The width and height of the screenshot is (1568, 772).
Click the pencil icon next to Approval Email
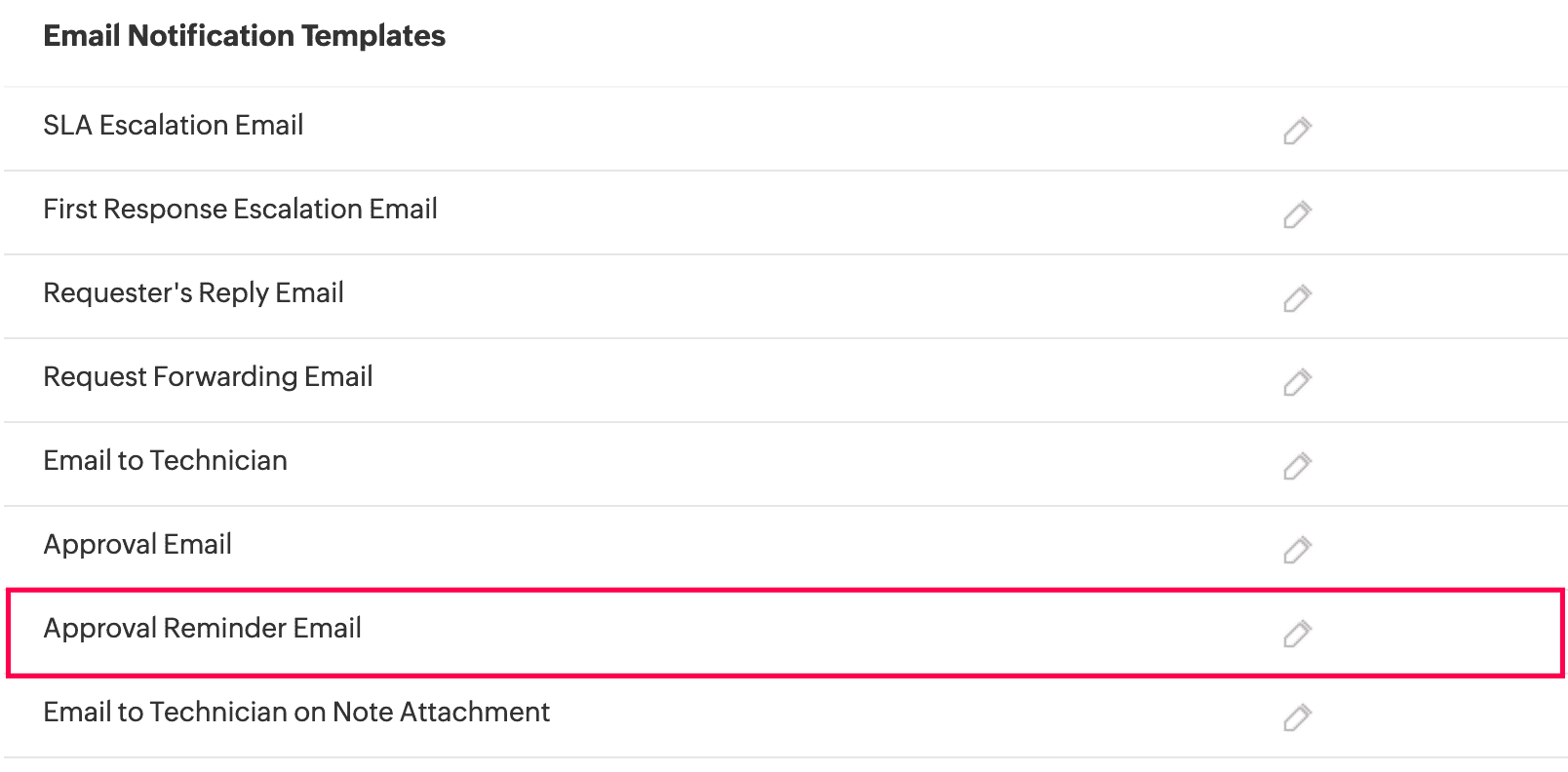[x=1297, y=551]
